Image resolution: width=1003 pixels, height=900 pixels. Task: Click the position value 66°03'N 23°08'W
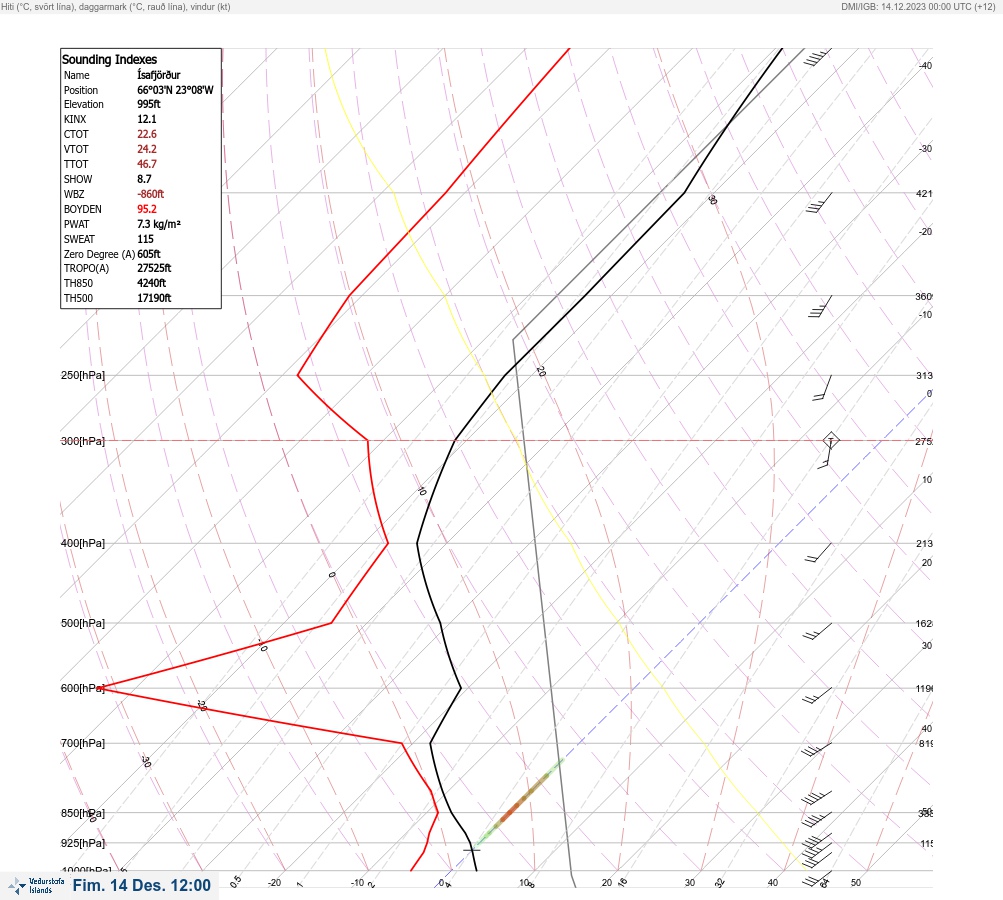(x=175, y=90)
